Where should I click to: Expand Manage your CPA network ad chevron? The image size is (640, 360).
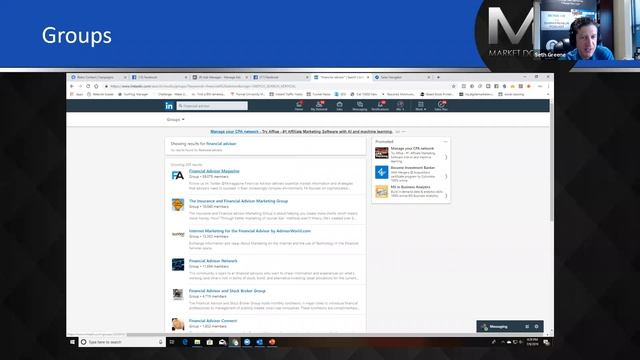[x=446, y=157]
